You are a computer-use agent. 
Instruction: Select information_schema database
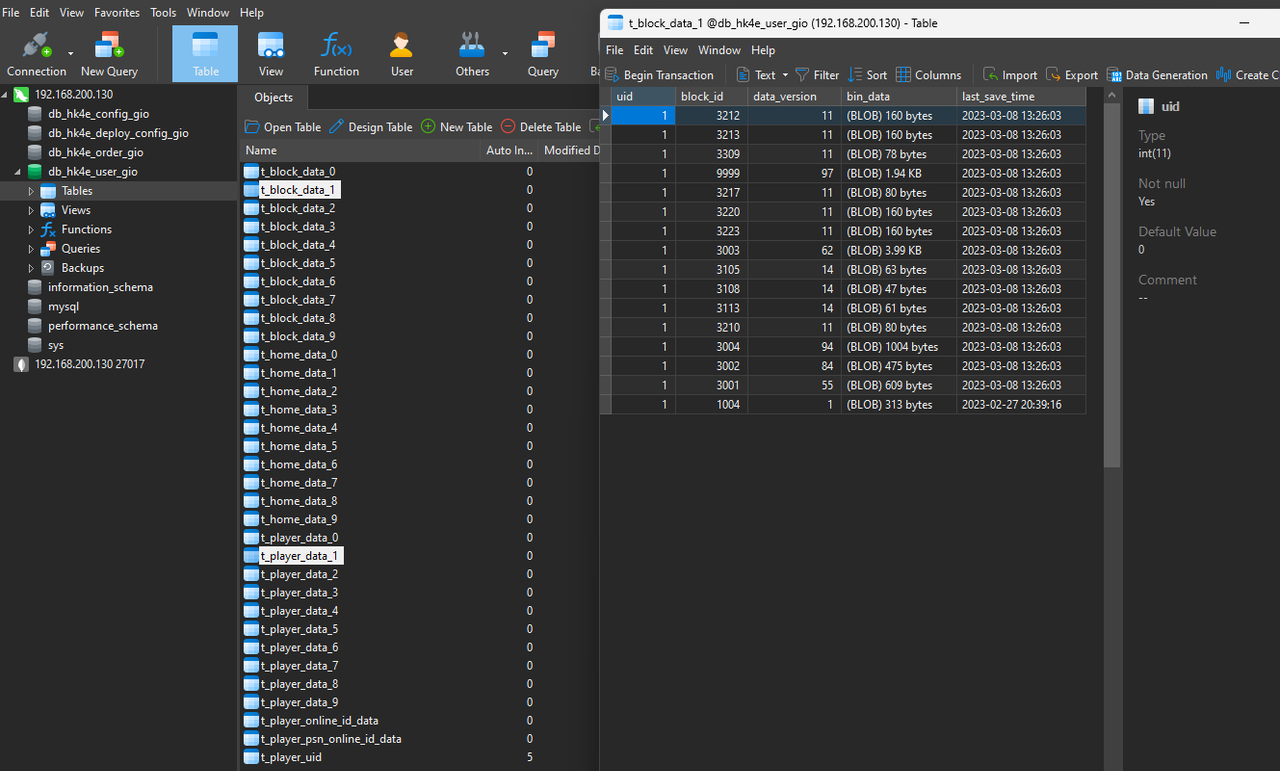[x=100, y=287]
